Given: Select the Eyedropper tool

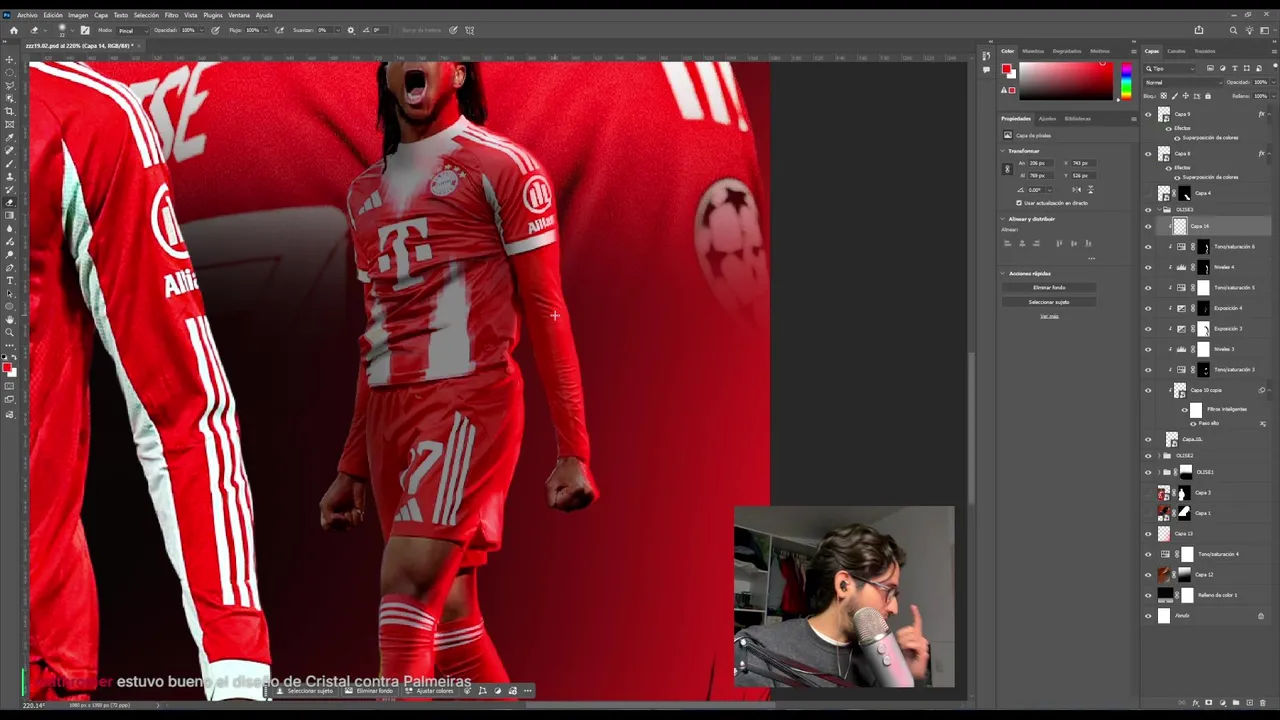Looking at the screenshot, I should click(10, 138).
